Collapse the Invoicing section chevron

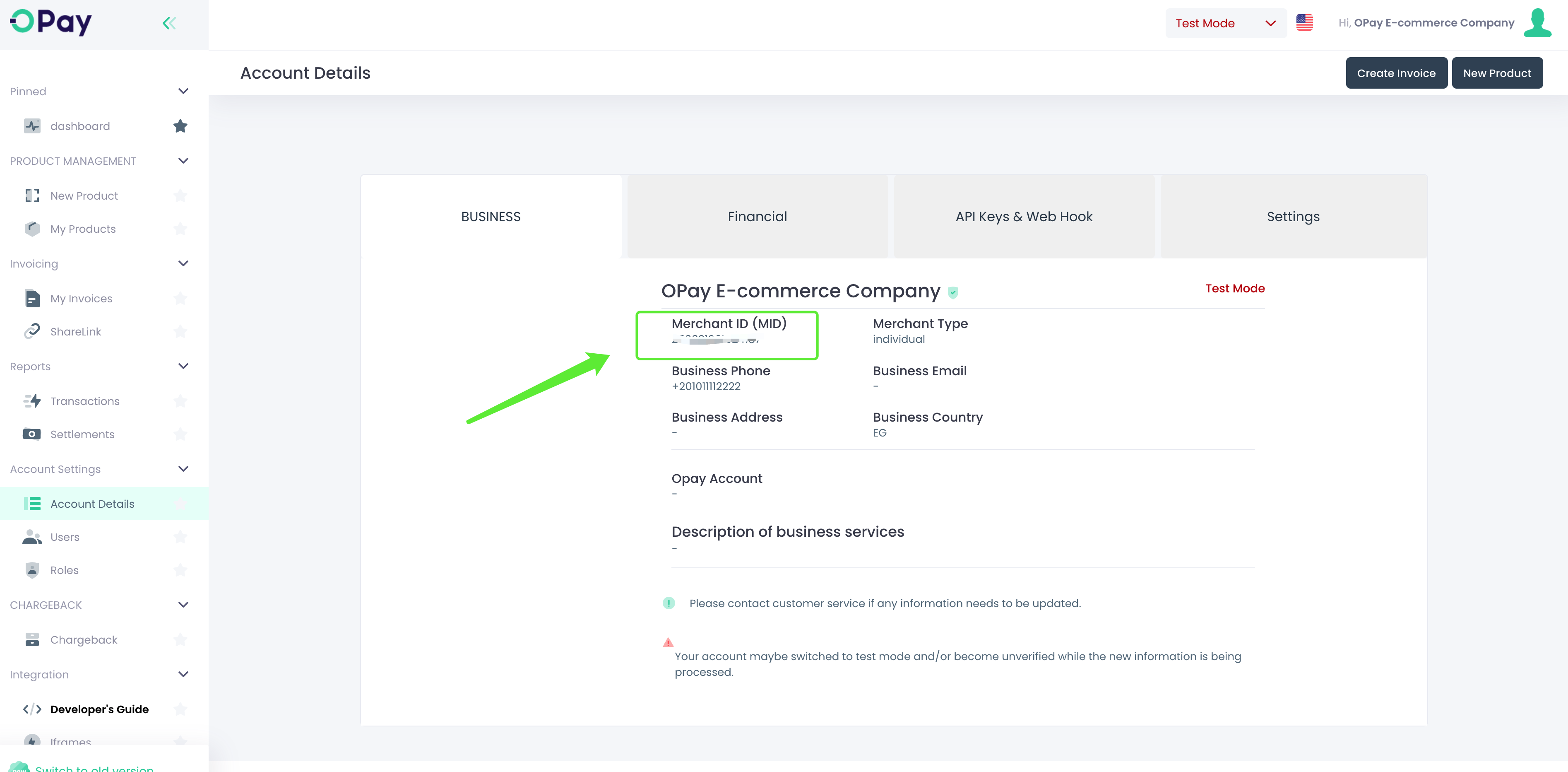click(183, 264)
